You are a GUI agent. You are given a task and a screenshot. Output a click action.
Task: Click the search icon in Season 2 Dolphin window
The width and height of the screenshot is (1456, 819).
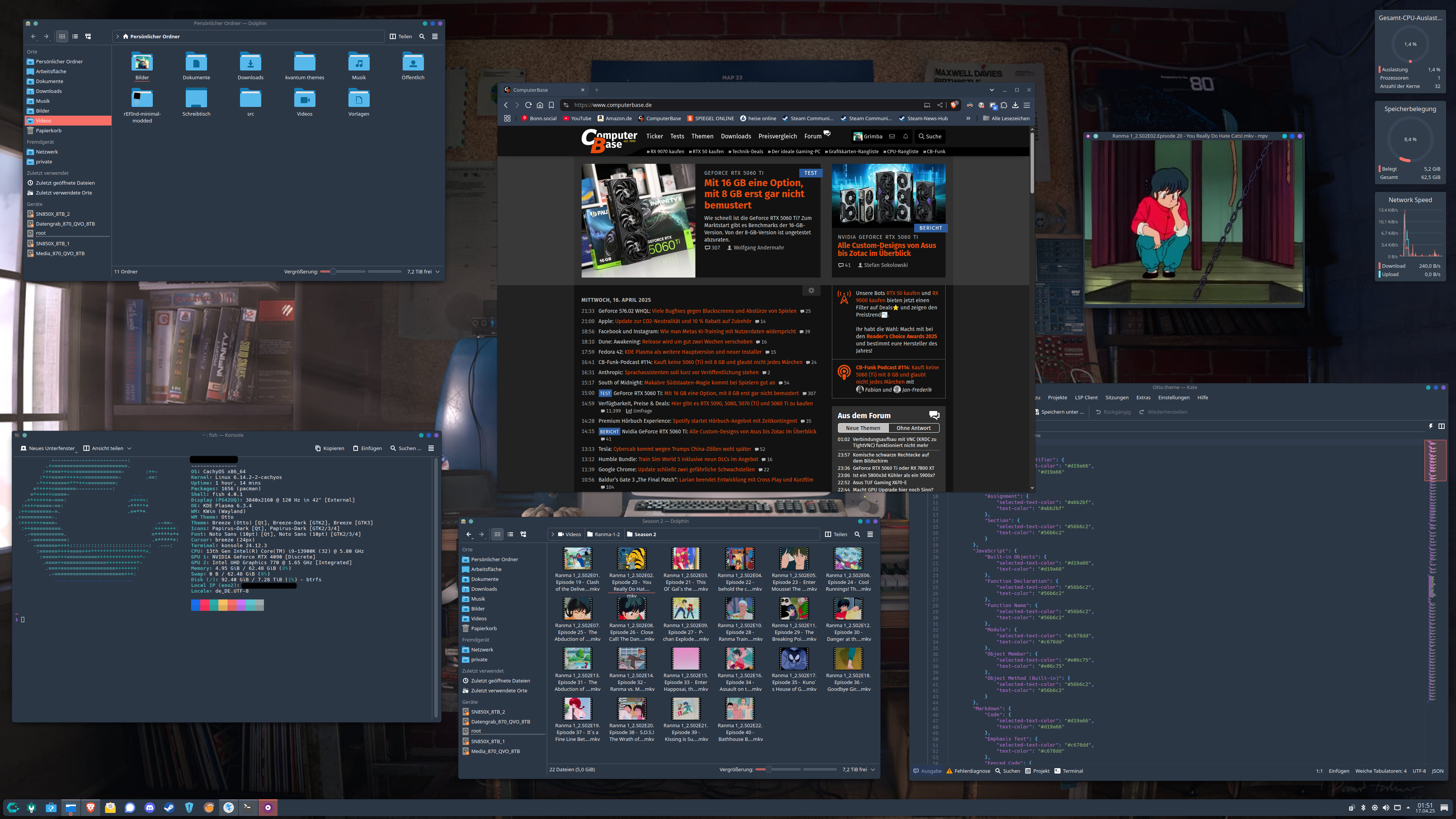click(x=857, y=534)
